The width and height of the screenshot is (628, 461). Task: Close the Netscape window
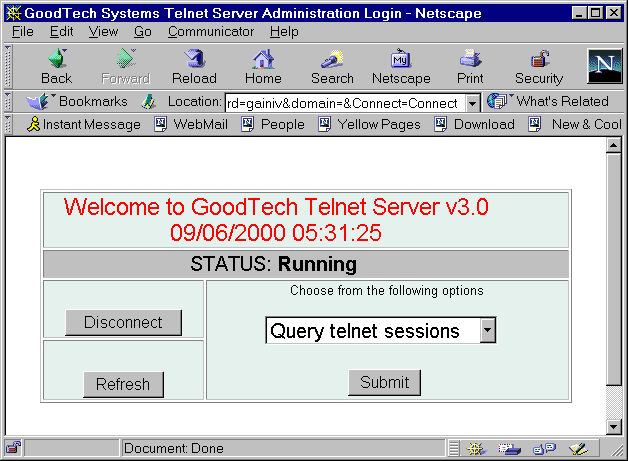[x=614, y=13]
